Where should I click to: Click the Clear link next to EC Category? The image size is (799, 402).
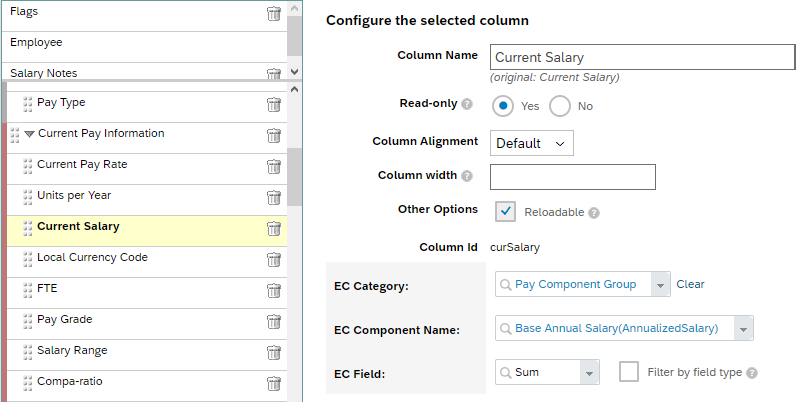coord(690,284)
